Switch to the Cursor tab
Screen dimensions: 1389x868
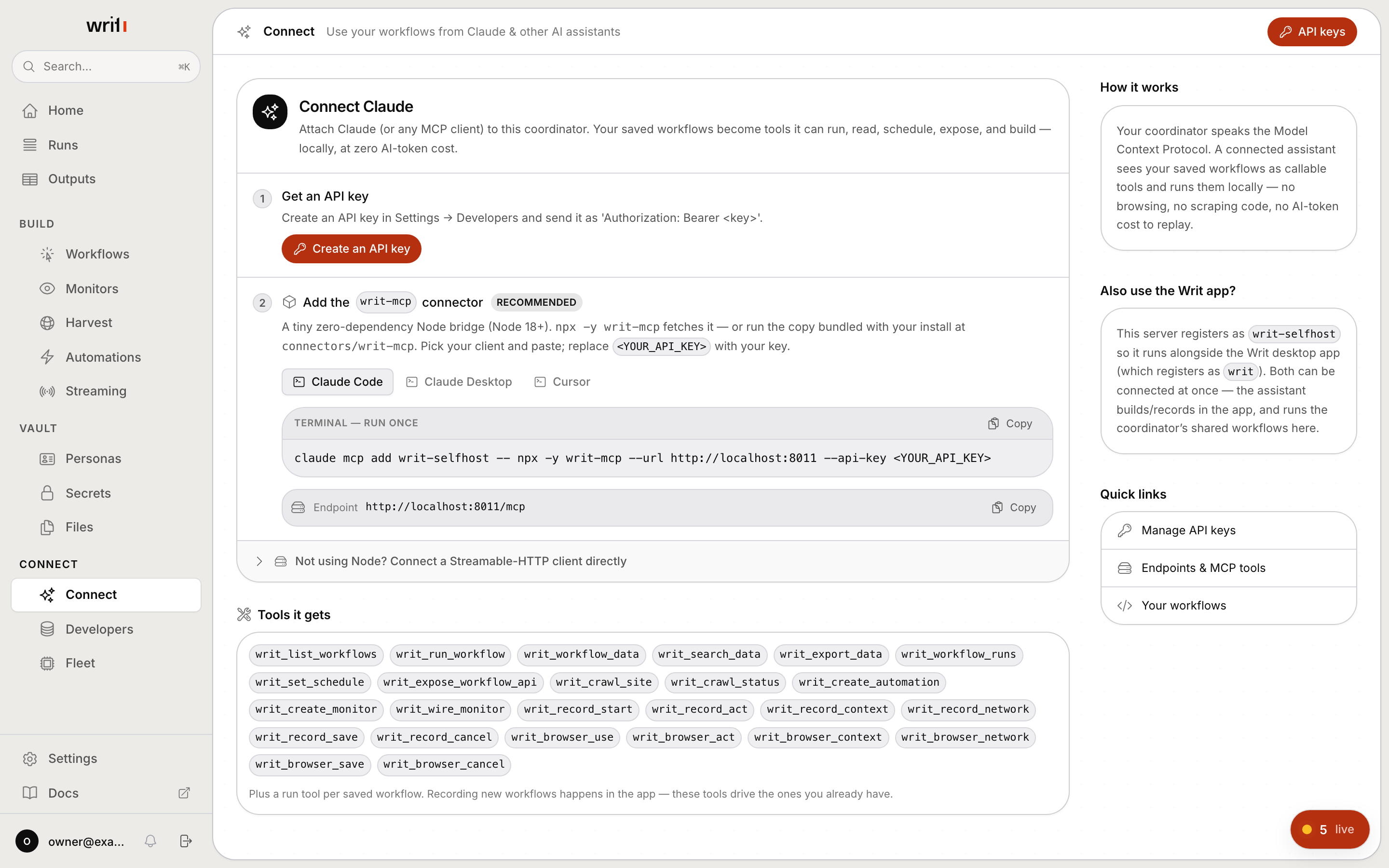click(562, 382)
